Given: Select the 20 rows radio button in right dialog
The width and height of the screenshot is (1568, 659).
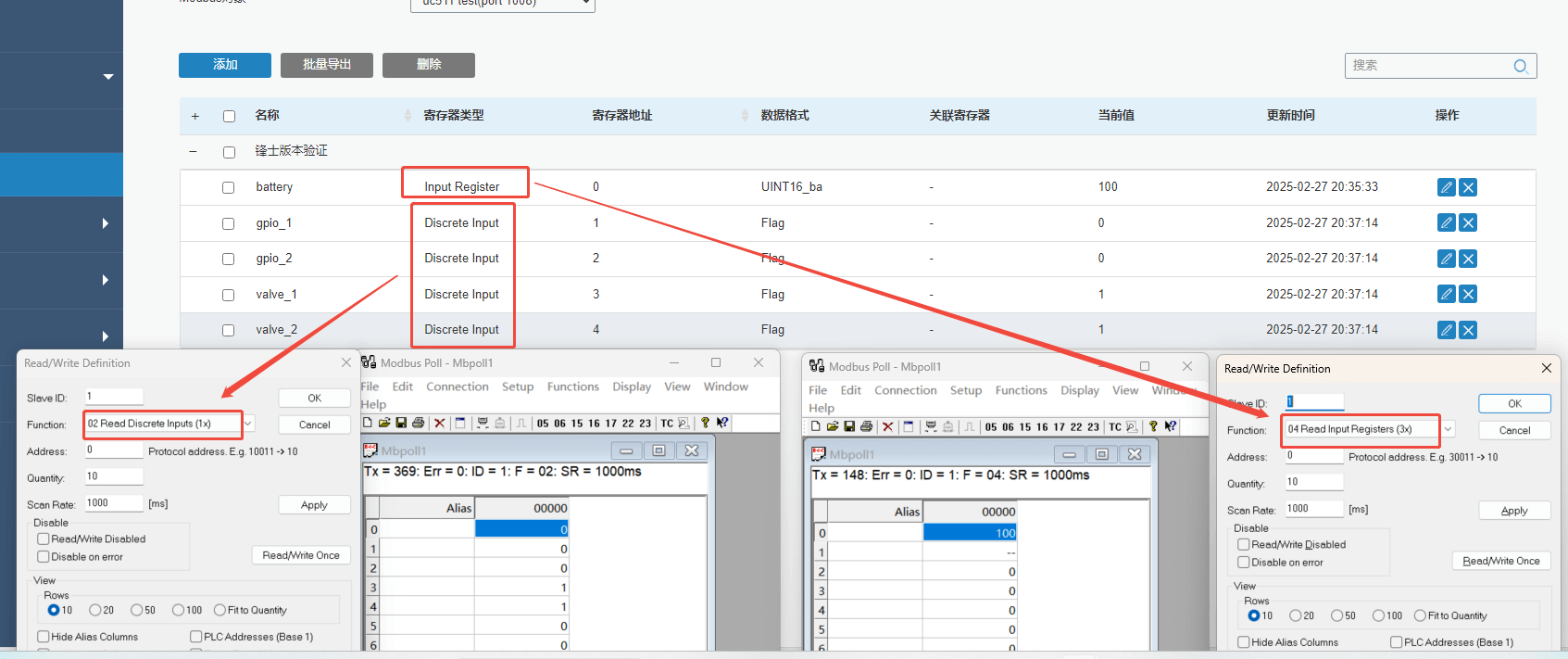Looking at the screenshot, I should click(x=1296, y=615).
